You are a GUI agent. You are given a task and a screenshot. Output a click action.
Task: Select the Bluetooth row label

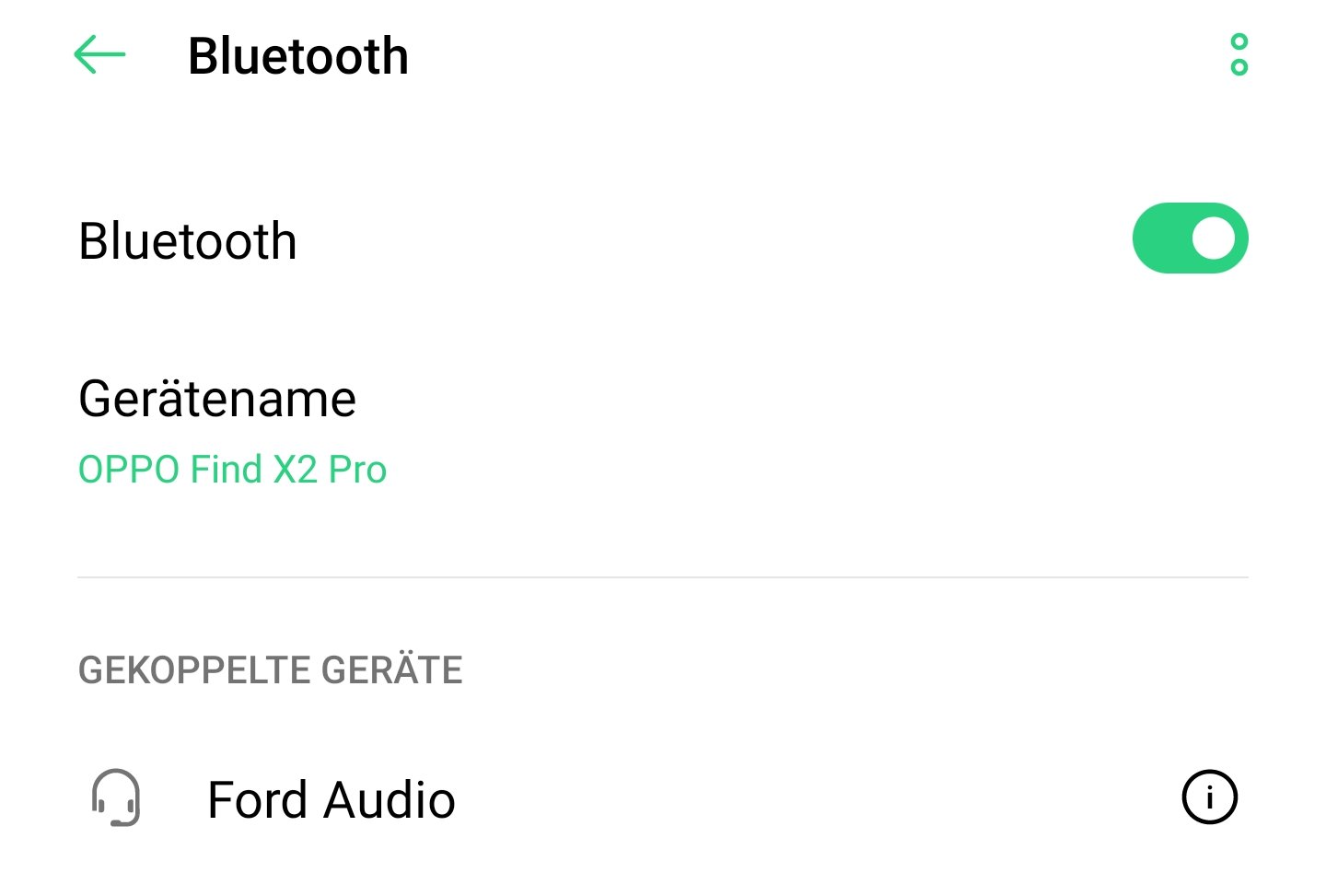tap(188, 241)
